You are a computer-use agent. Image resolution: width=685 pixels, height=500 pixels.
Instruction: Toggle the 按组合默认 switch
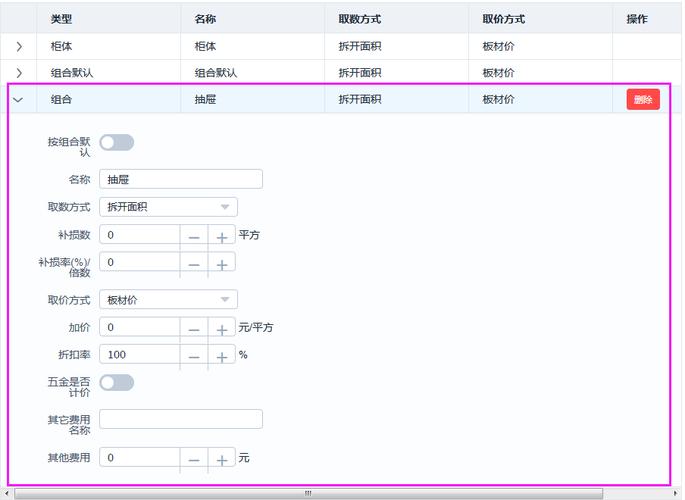(x=117, y=142)
